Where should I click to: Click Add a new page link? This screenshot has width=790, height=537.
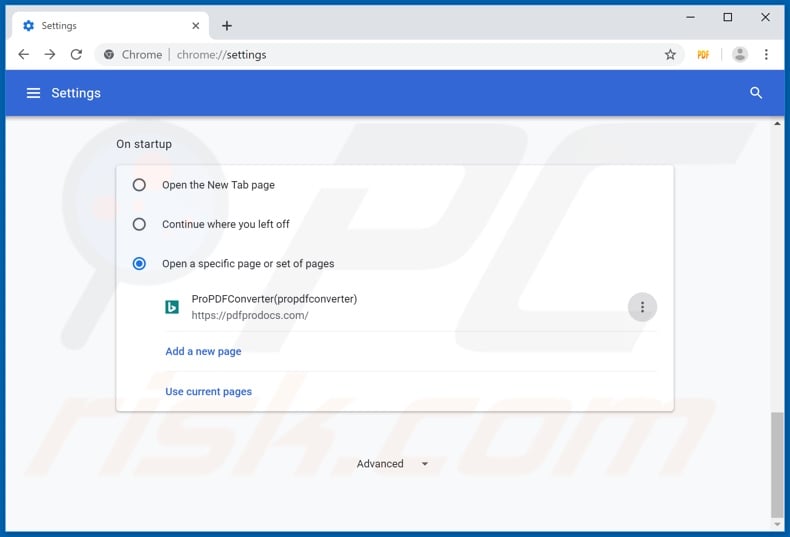tap(204, 351)
